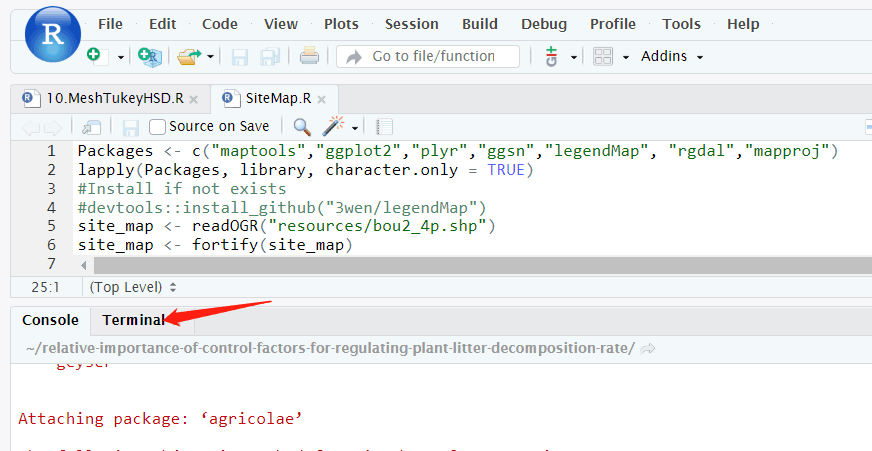872x451 pixels.
Task: Open the (Top Level) scope dropdown
Action: click(x=131, y=287)
